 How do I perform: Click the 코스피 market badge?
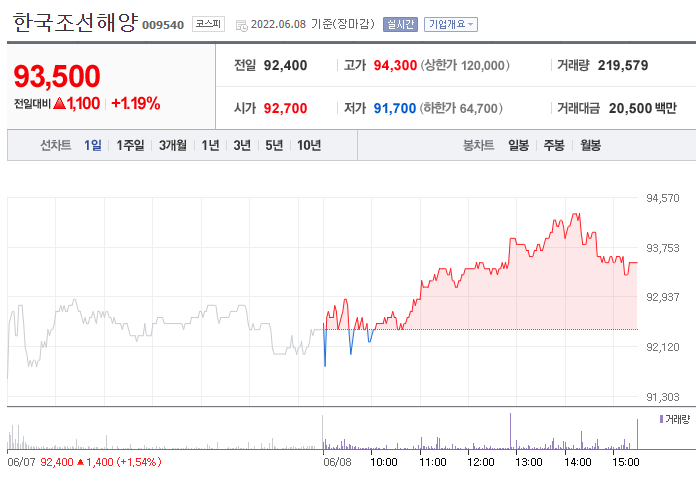tap(208, 24)
